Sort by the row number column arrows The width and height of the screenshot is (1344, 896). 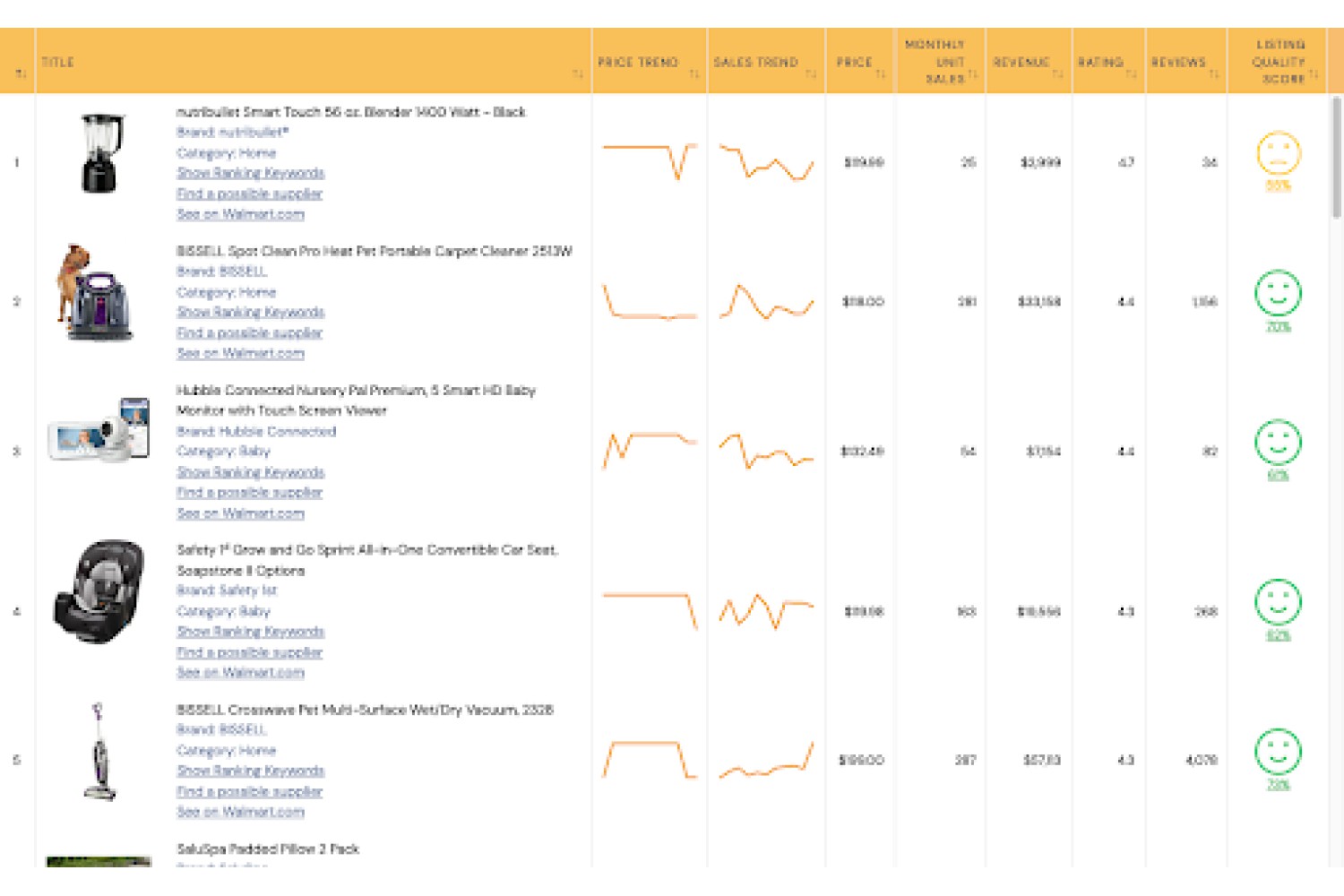[20, 73]
